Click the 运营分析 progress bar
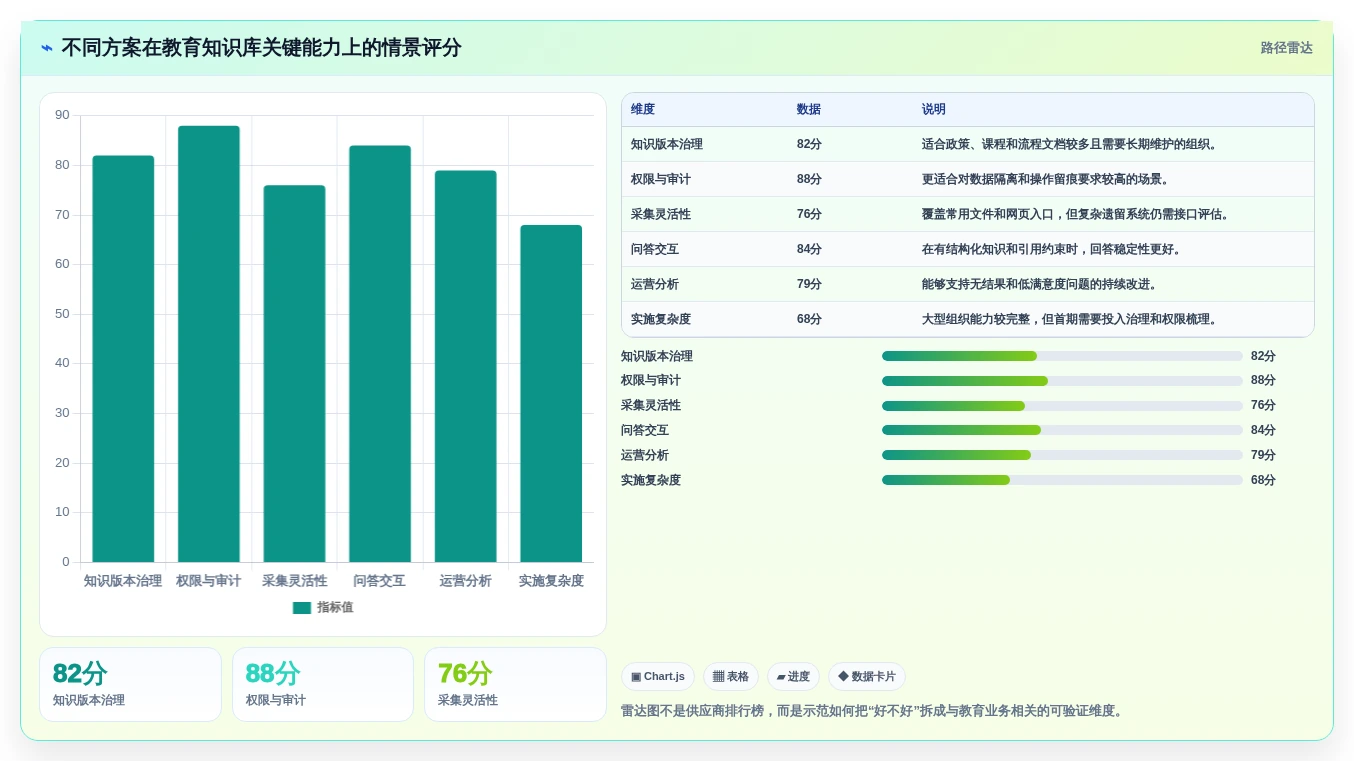The width and height of the screenshot is (1354, 761). [1062, 455]
